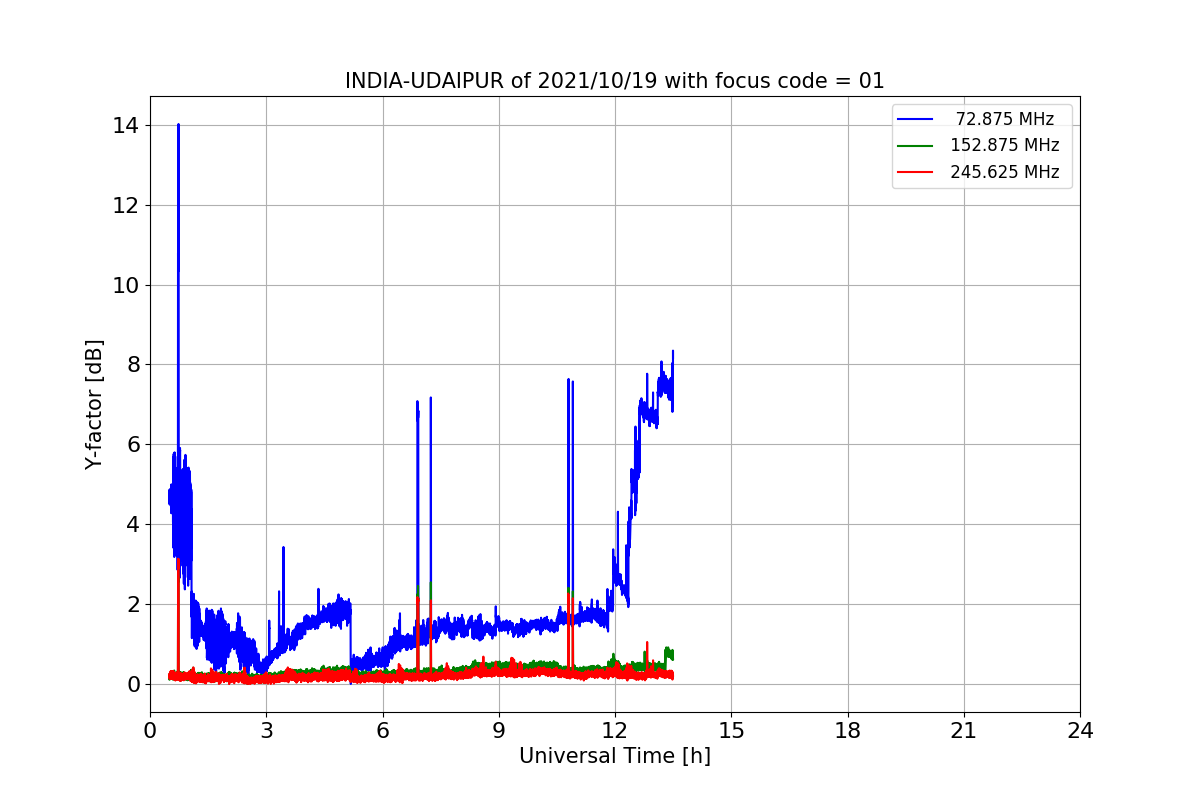The height and width of the screenshot is (800, 1200).
Task: Click the x-axis tick label 15
Action: (731, 731)
